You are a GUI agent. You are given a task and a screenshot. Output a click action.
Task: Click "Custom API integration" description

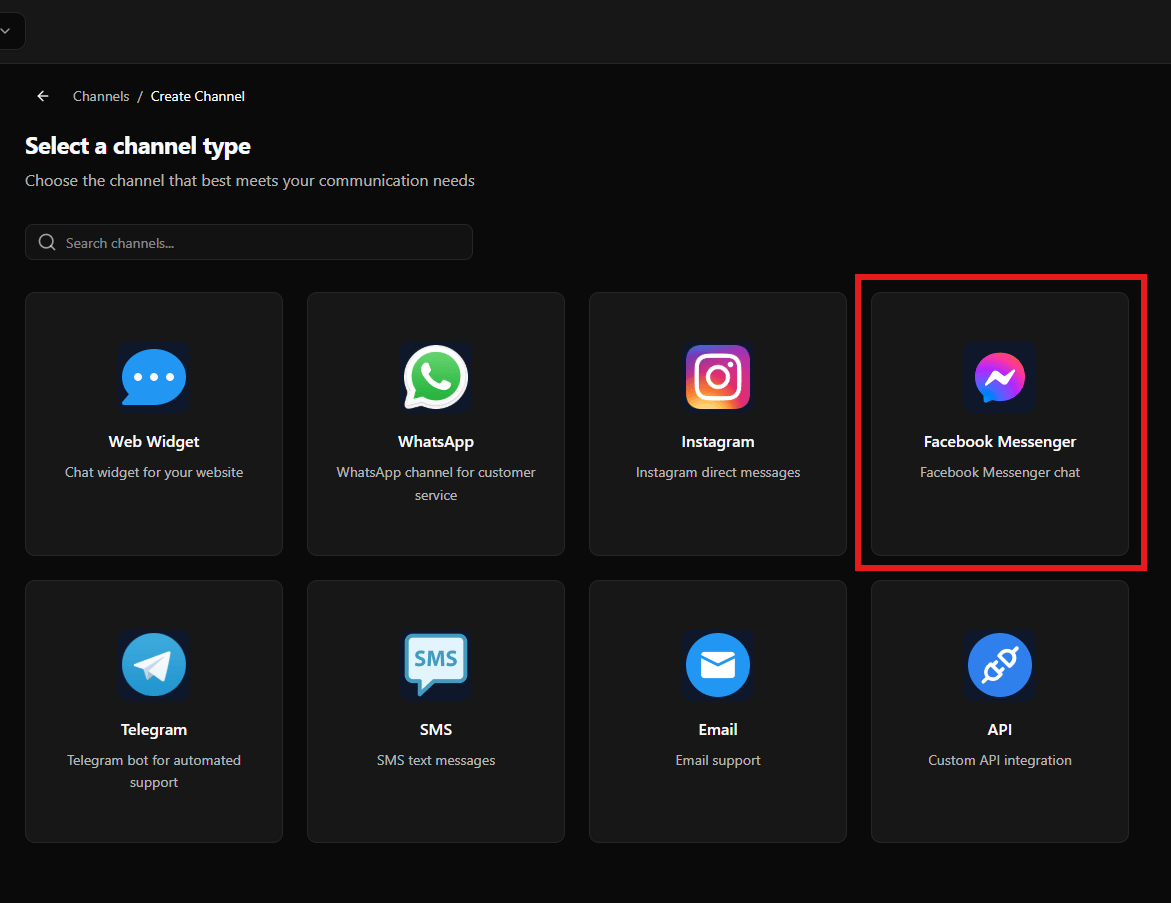tap(1000, 760)
